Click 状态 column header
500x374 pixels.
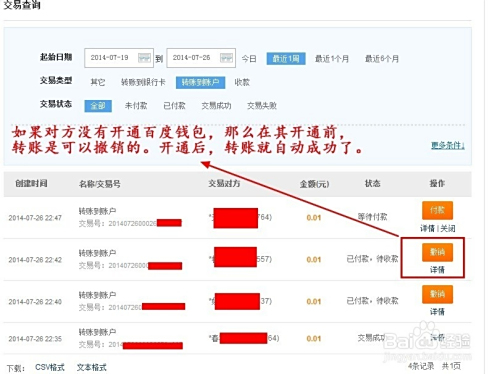click(372, 183)
